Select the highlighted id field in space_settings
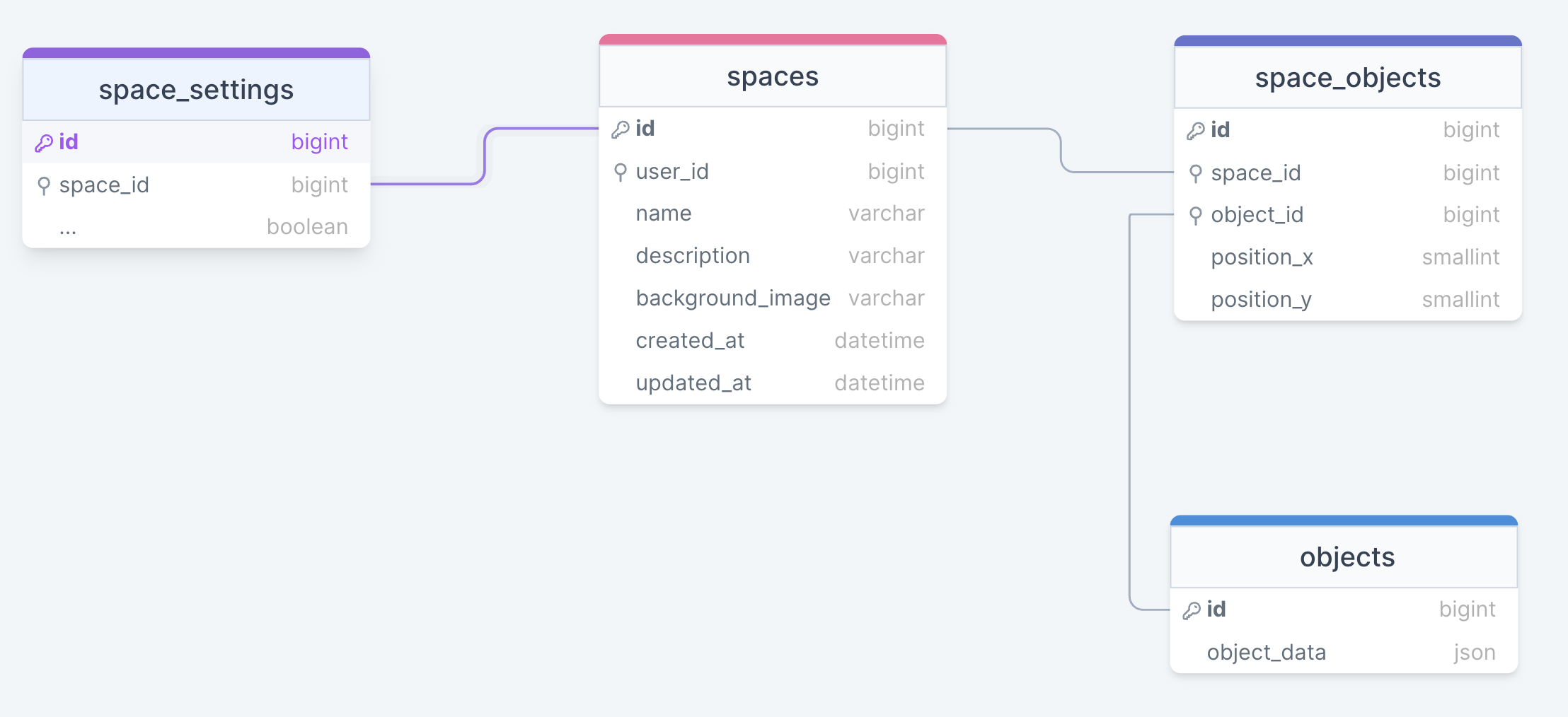 coord(196,142)
